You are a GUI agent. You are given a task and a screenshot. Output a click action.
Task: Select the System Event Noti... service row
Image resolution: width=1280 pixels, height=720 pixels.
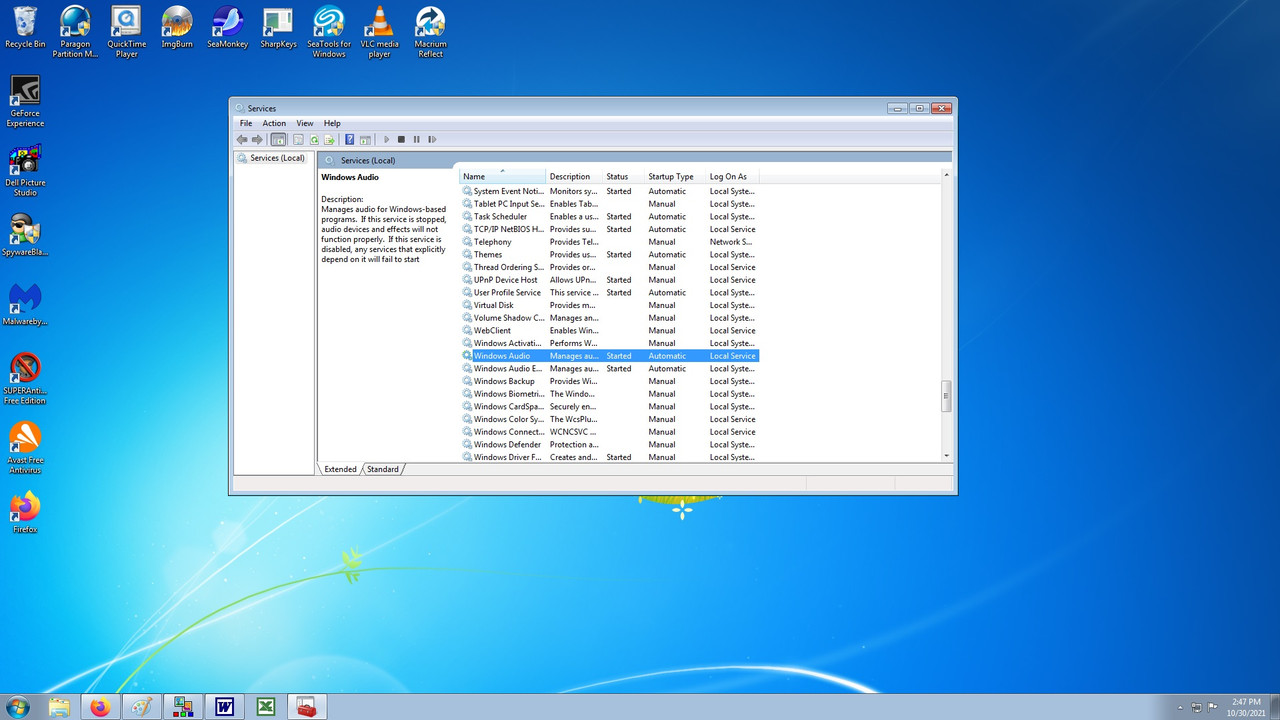tap(610, 191)
